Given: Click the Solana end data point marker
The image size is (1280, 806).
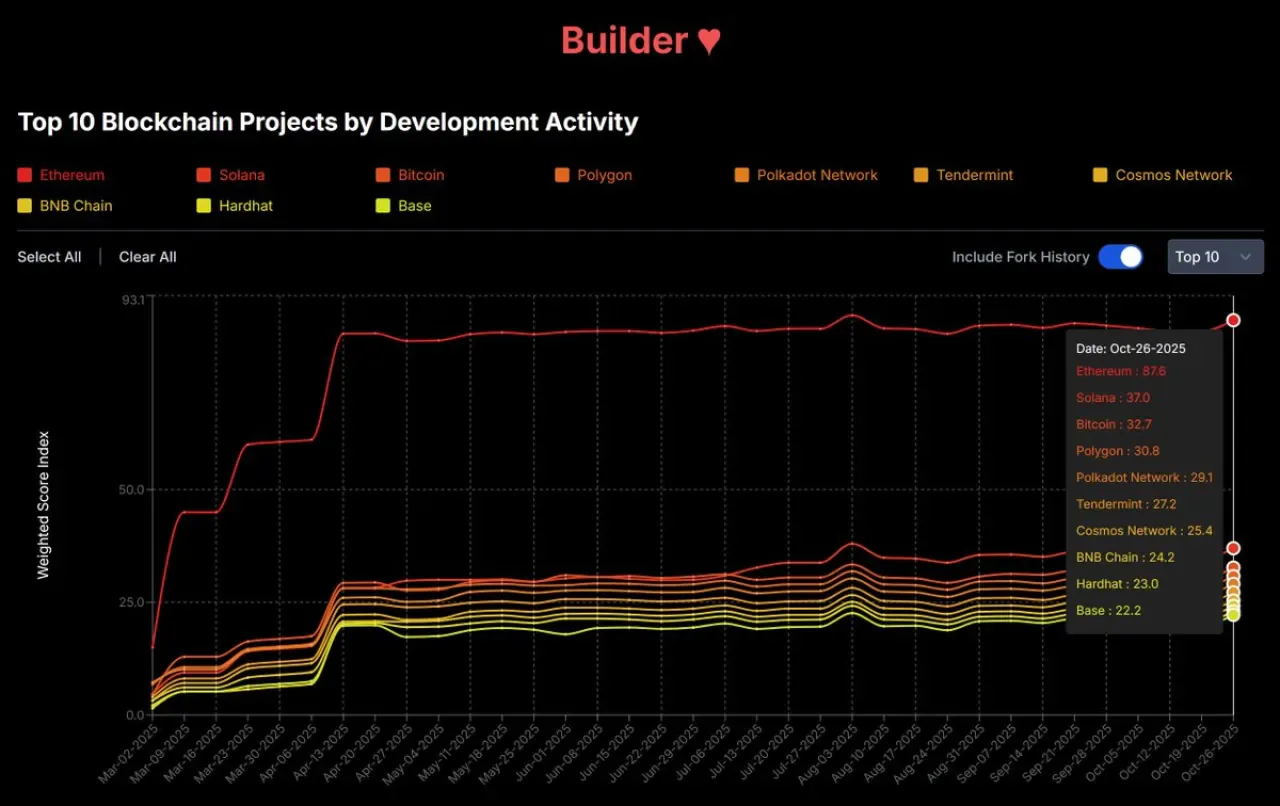Looking at the screenshot, I should tap(1233, 548).
